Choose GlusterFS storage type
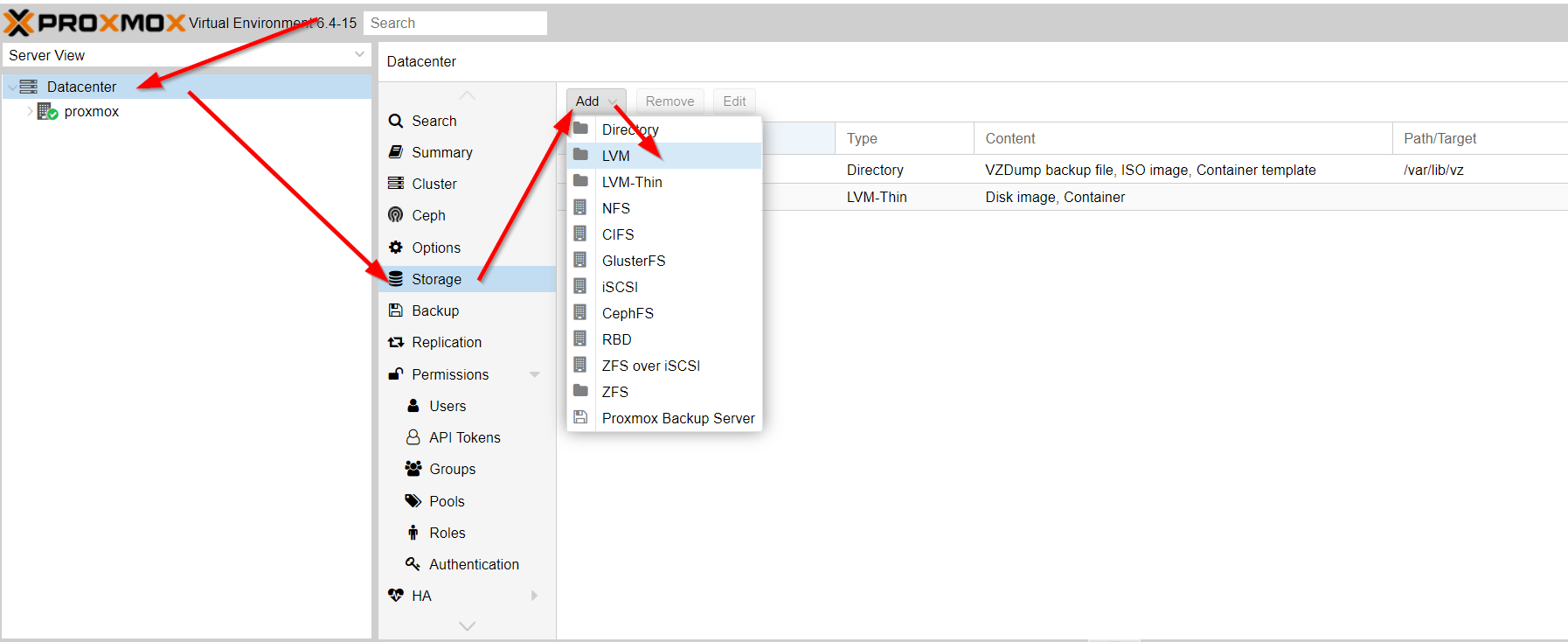The height and width of the screenshot is (642, 1568). pyautogui.click(x=664, y=261)
